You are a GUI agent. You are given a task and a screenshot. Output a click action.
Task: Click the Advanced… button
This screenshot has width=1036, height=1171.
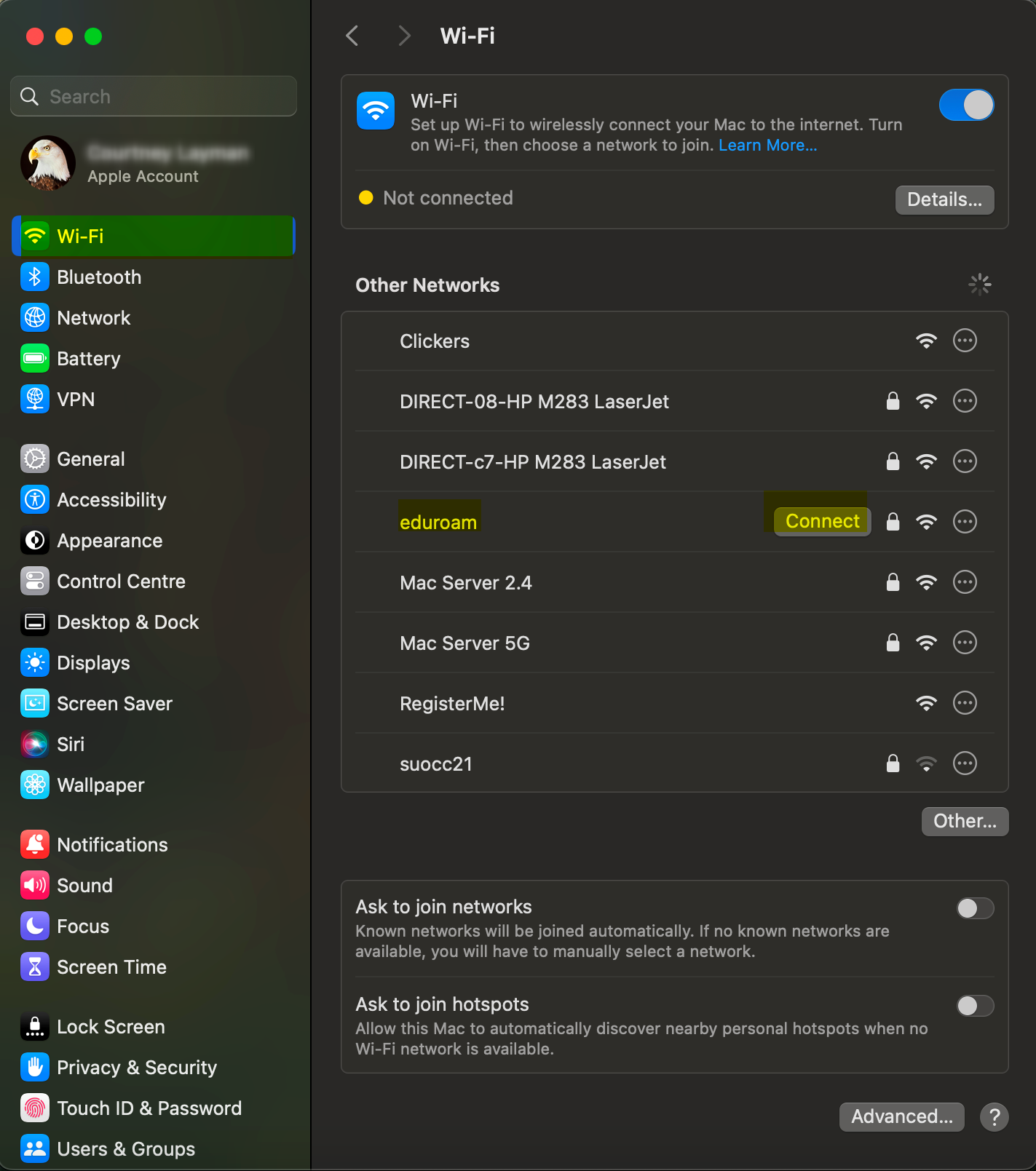pyautogui.click(x=901, y=1116)
